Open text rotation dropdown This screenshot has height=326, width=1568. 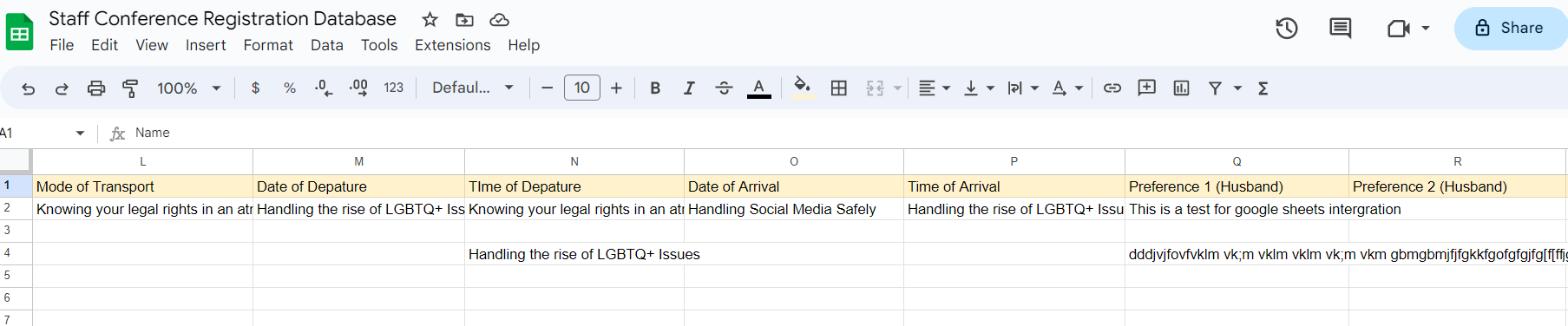pyautogui.click(x=1067, y=88)
